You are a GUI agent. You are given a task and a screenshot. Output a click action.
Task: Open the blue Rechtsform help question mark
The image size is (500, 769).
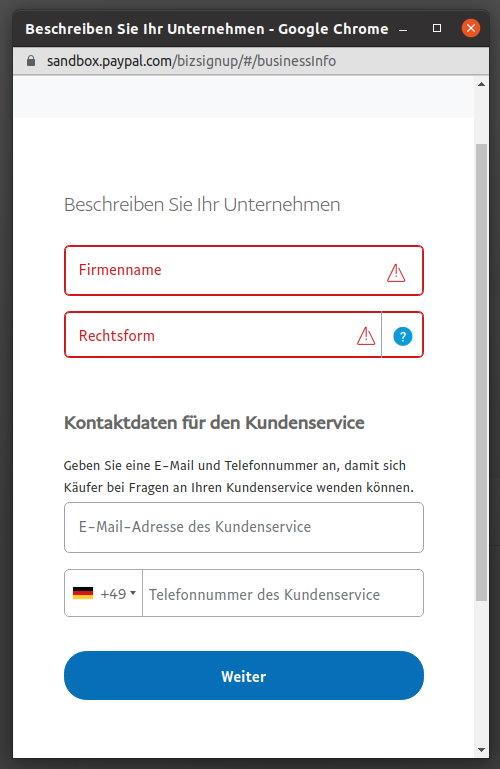pyautogui.click(x=402, y=336)
